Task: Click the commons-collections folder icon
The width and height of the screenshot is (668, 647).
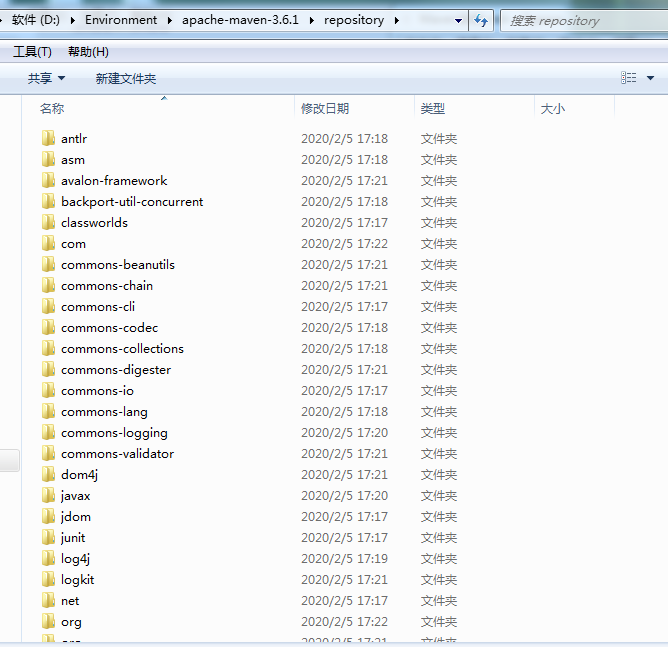Action: [x=48, y=348]
